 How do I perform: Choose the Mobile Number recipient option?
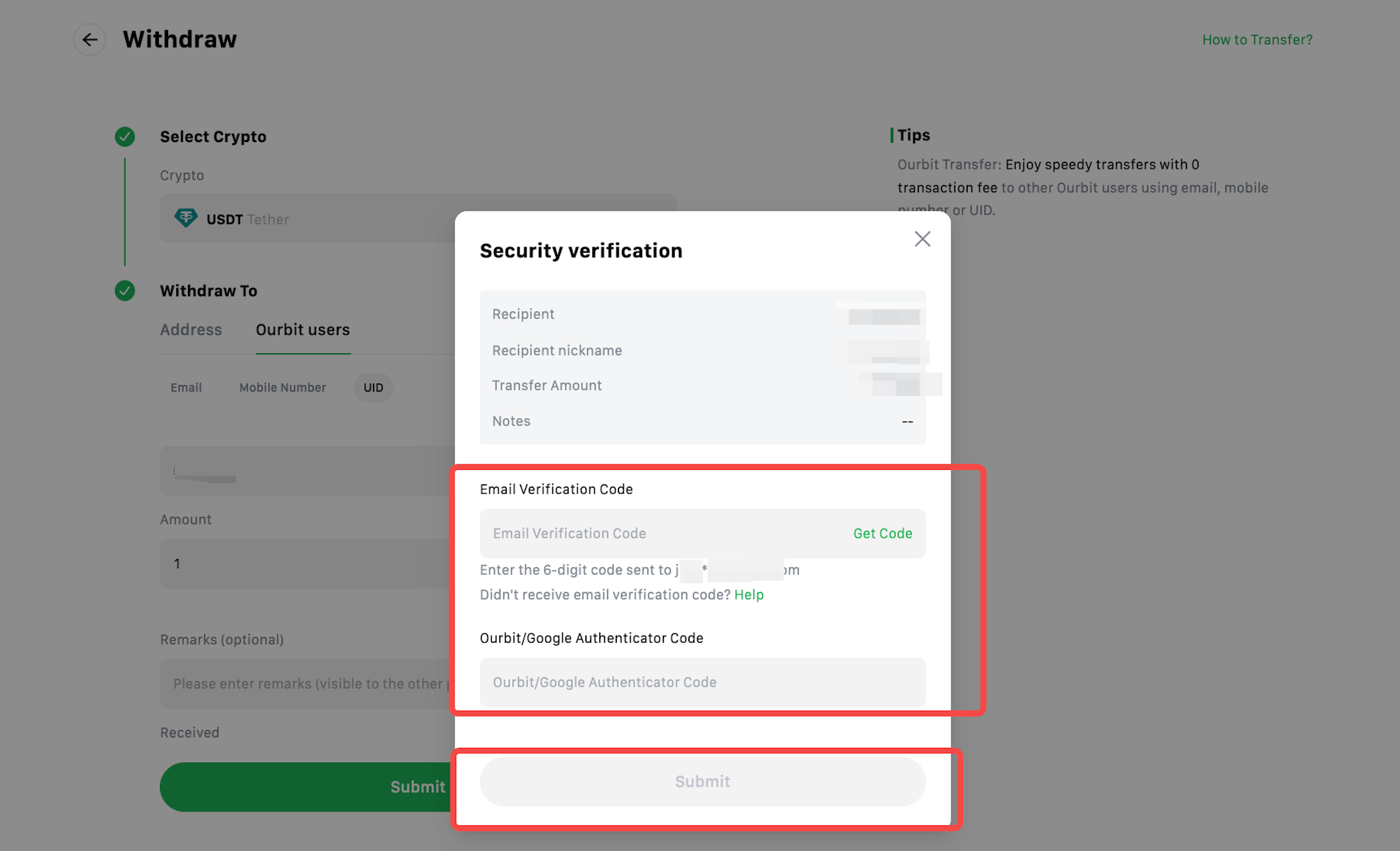click(282, 388)
